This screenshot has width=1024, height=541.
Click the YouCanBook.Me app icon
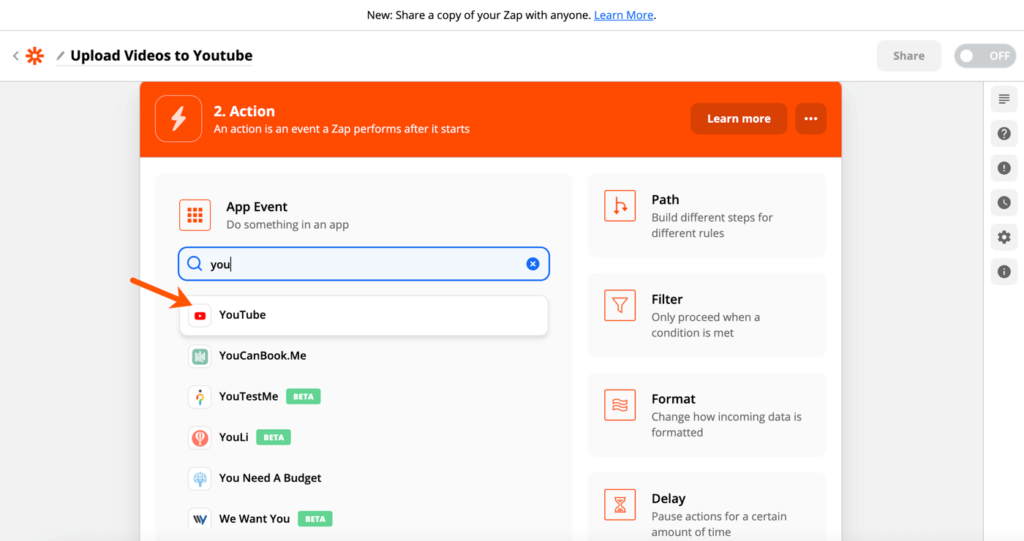pyautogui.click(x=200, y=356)
